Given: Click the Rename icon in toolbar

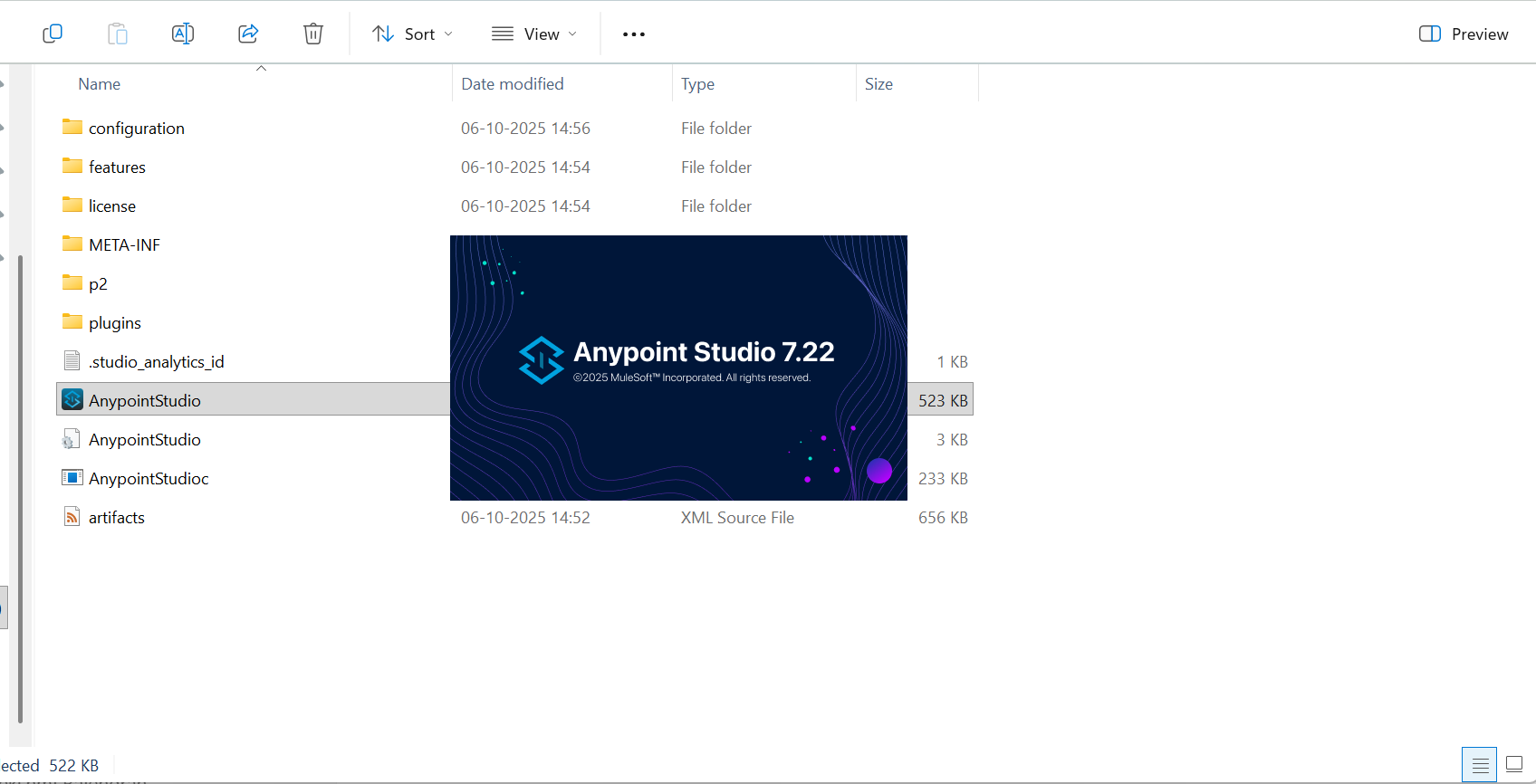Looking at the screenshot, I should click(x=183, y=34).
